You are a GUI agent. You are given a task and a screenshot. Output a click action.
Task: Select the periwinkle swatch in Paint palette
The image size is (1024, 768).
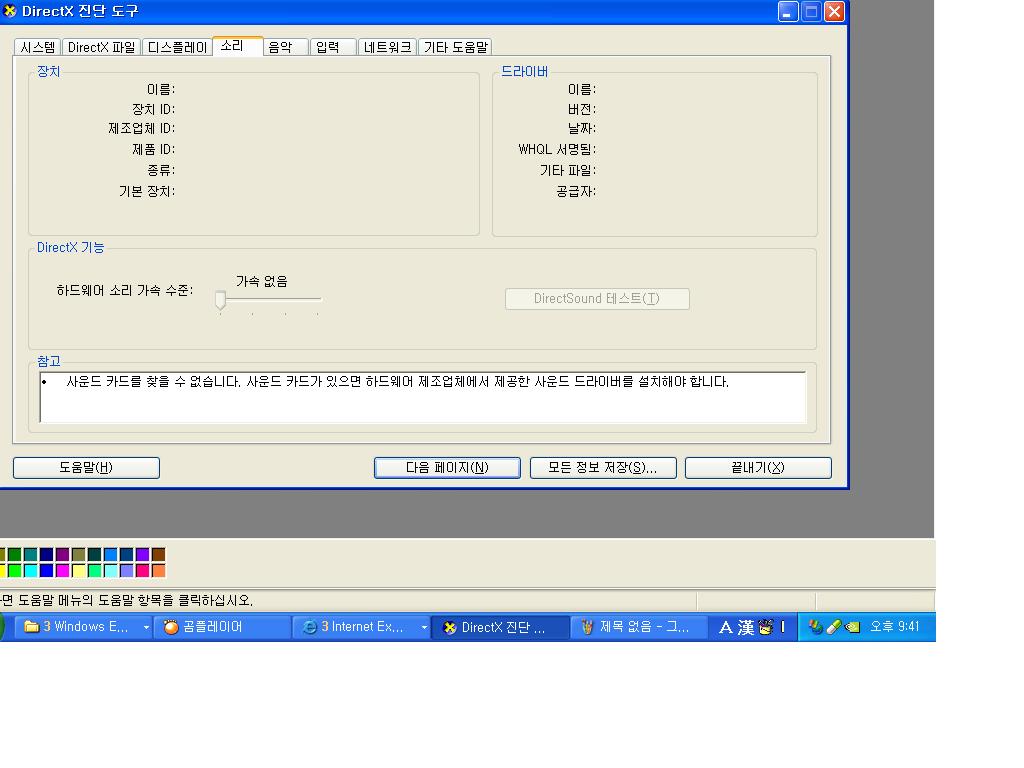click(x=127, y=570)
